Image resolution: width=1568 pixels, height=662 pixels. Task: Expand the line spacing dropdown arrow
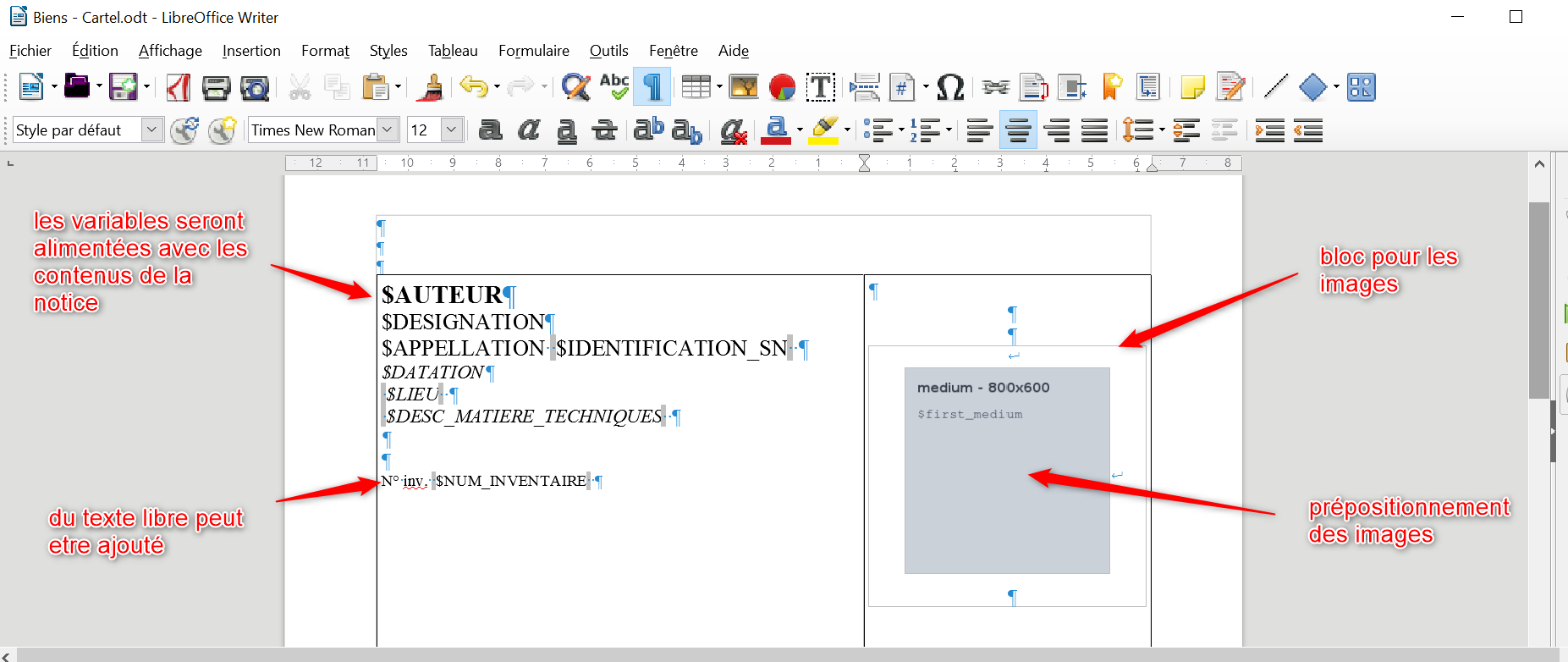pos(1161,130)
